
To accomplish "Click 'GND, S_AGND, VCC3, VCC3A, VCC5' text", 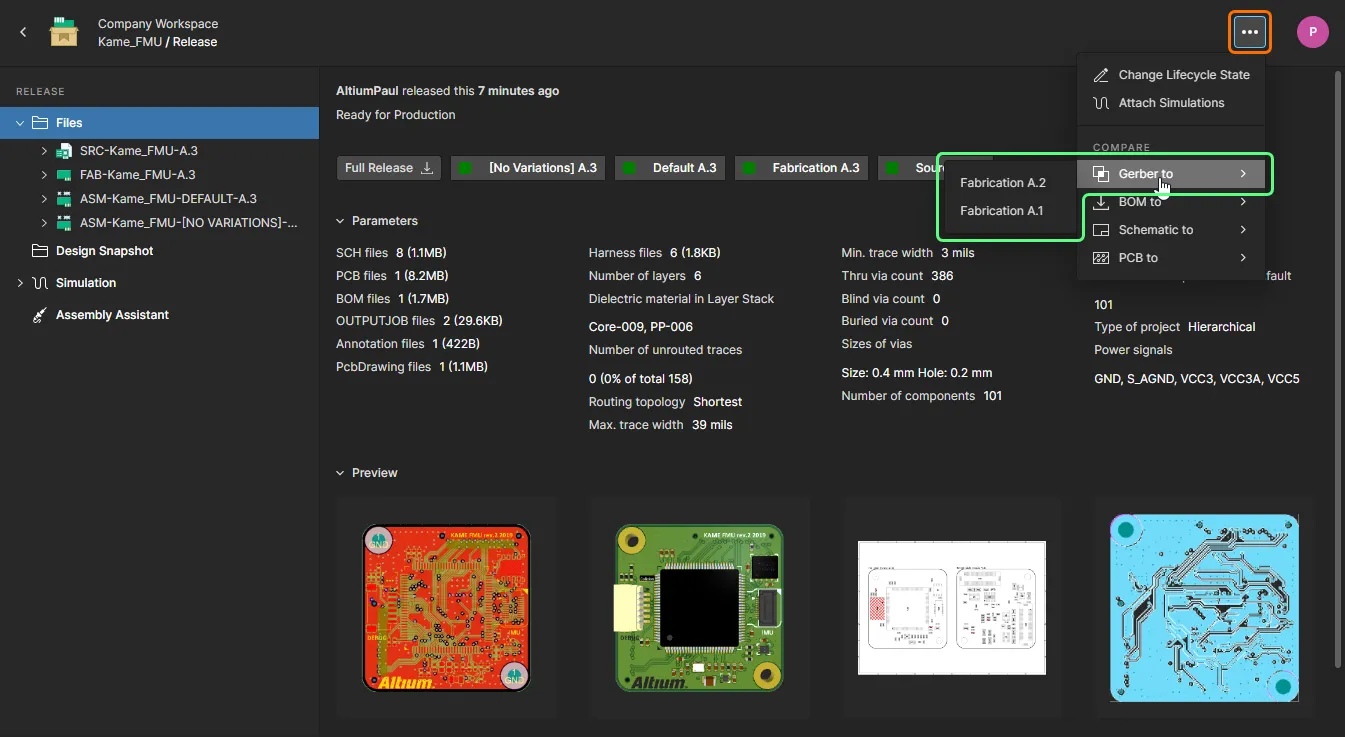I will (1197, 379).
